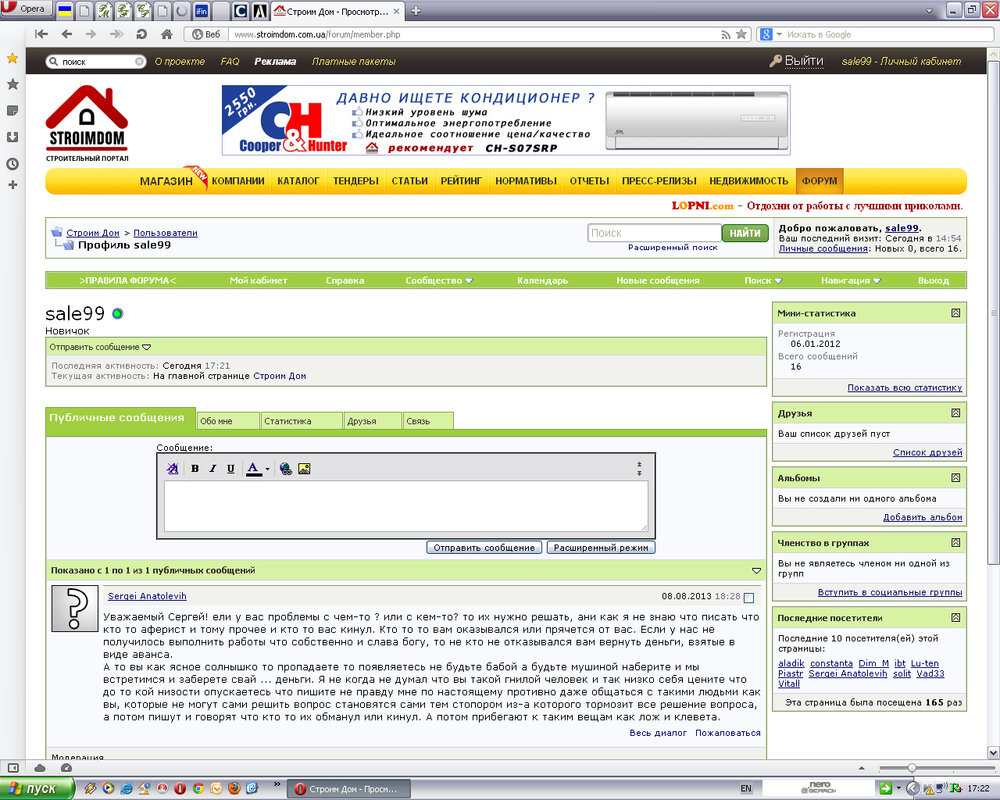The height and width of the screenshot is (800, 1000).
Task: Open the Sergei Anatolevih author link
Action: (x=147, y=596)
